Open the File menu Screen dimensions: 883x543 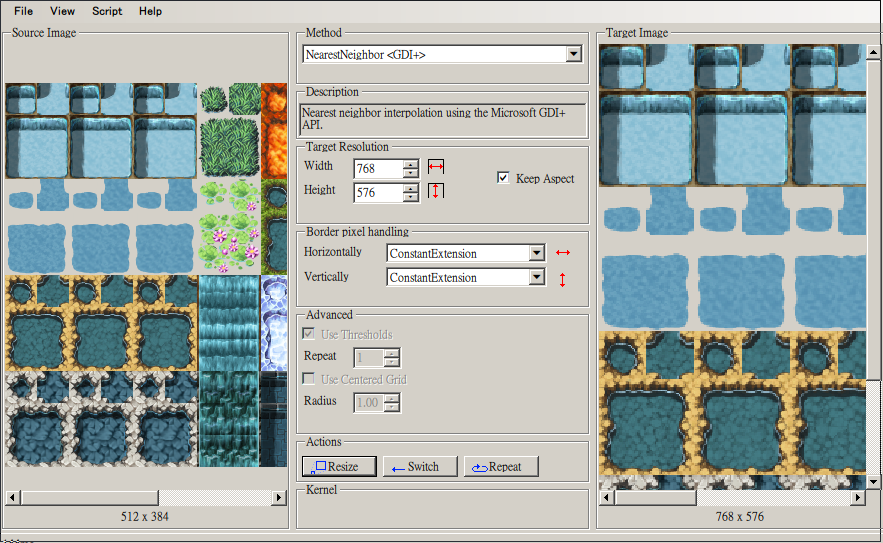23,11
